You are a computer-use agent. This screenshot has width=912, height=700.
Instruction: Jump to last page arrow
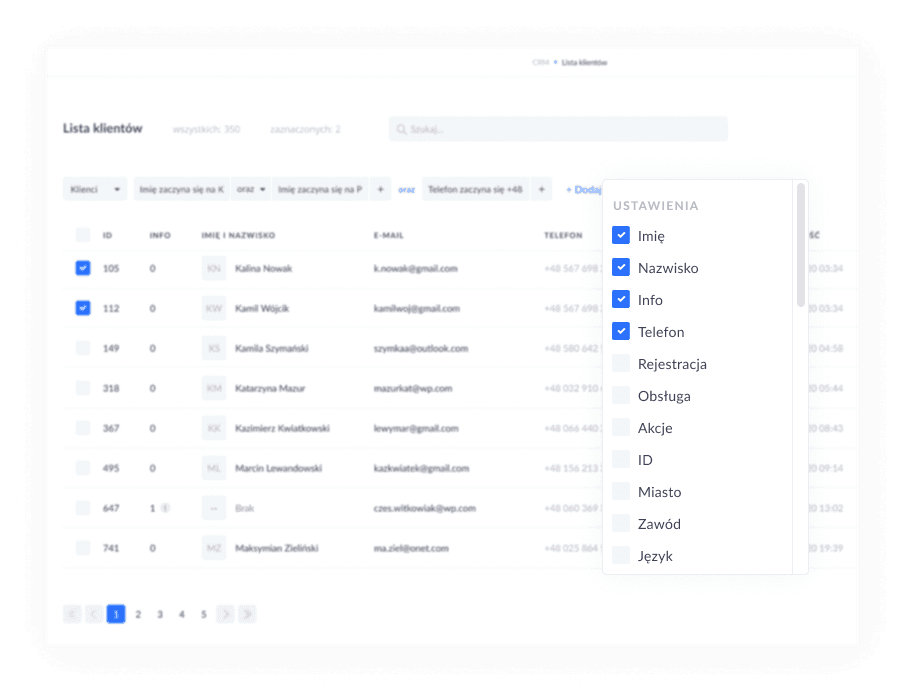(247, 614)
